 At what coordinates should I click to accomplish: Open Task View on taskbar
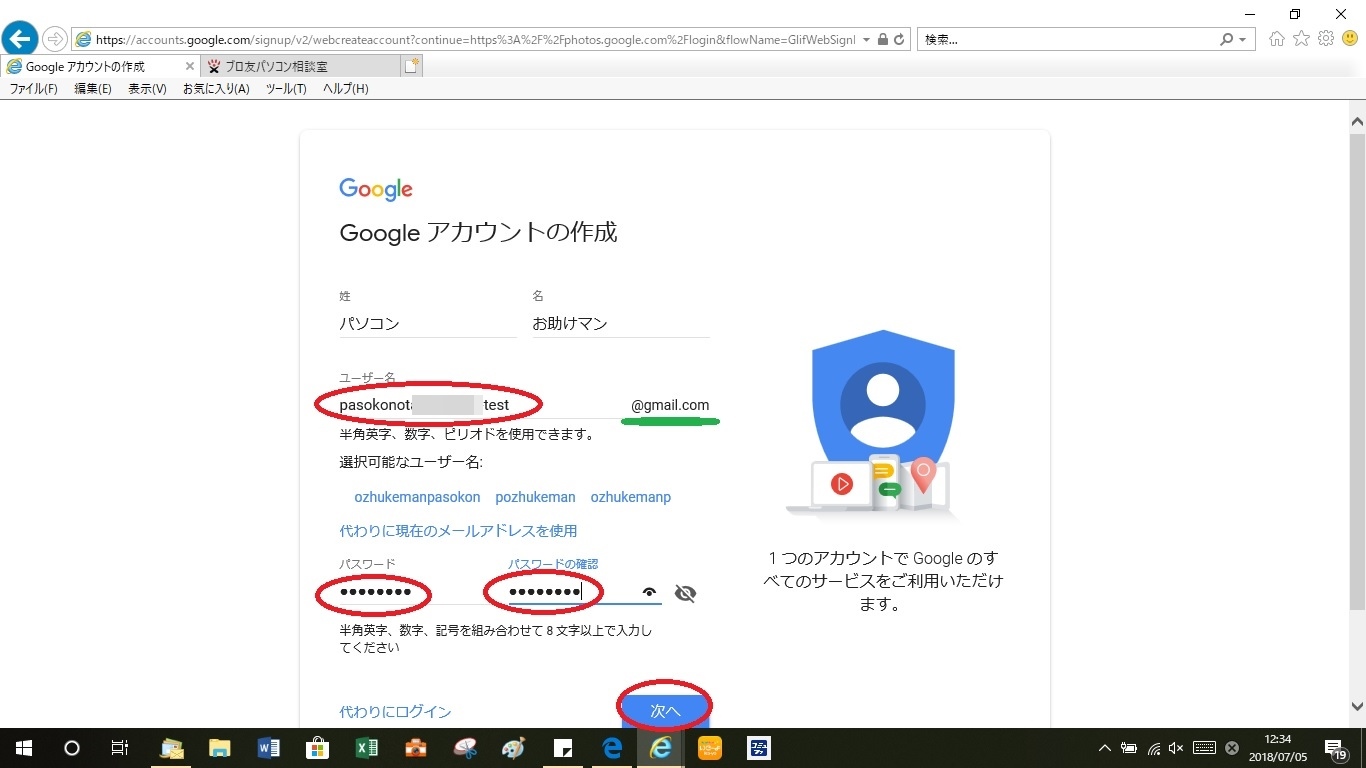click(119, 748)
